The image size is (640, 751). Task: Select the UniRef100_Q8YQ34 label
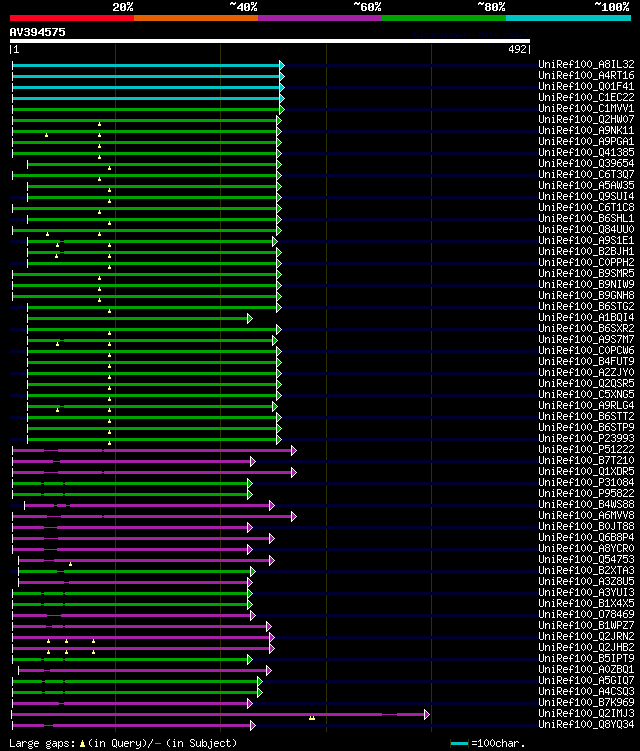click(x=586, y=725)
